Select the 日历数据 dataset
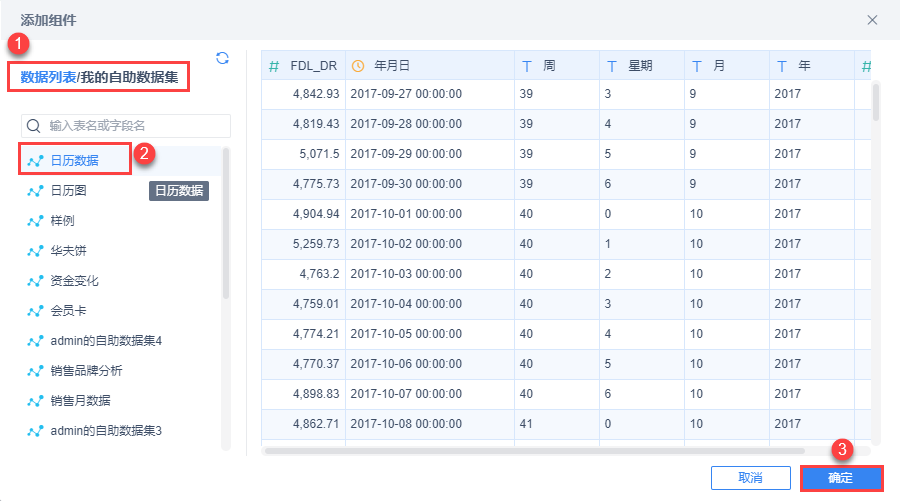 (x=75, y=160)
